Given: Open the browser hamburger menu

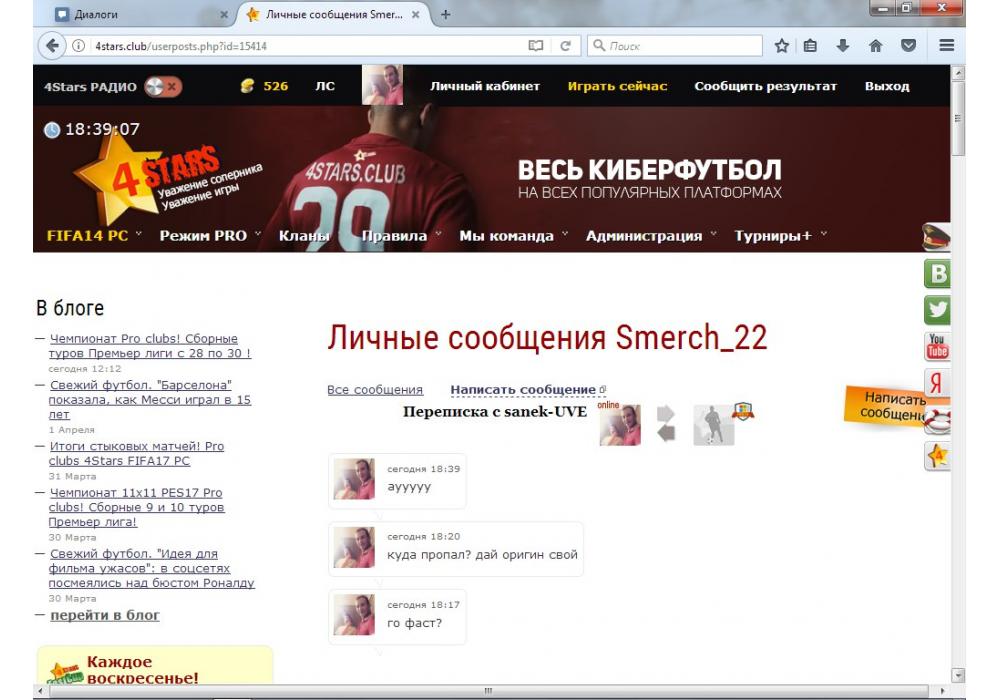Looking at the screenshot, I should point(946,45).
